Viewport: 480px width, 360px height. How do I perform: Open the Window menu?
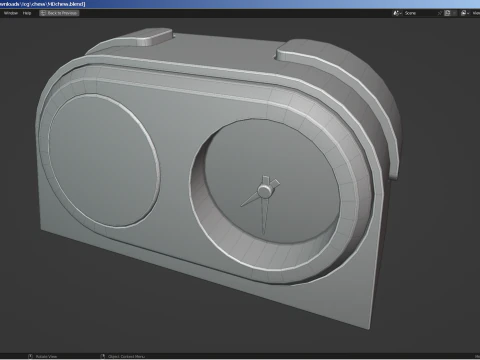[11, 13]
